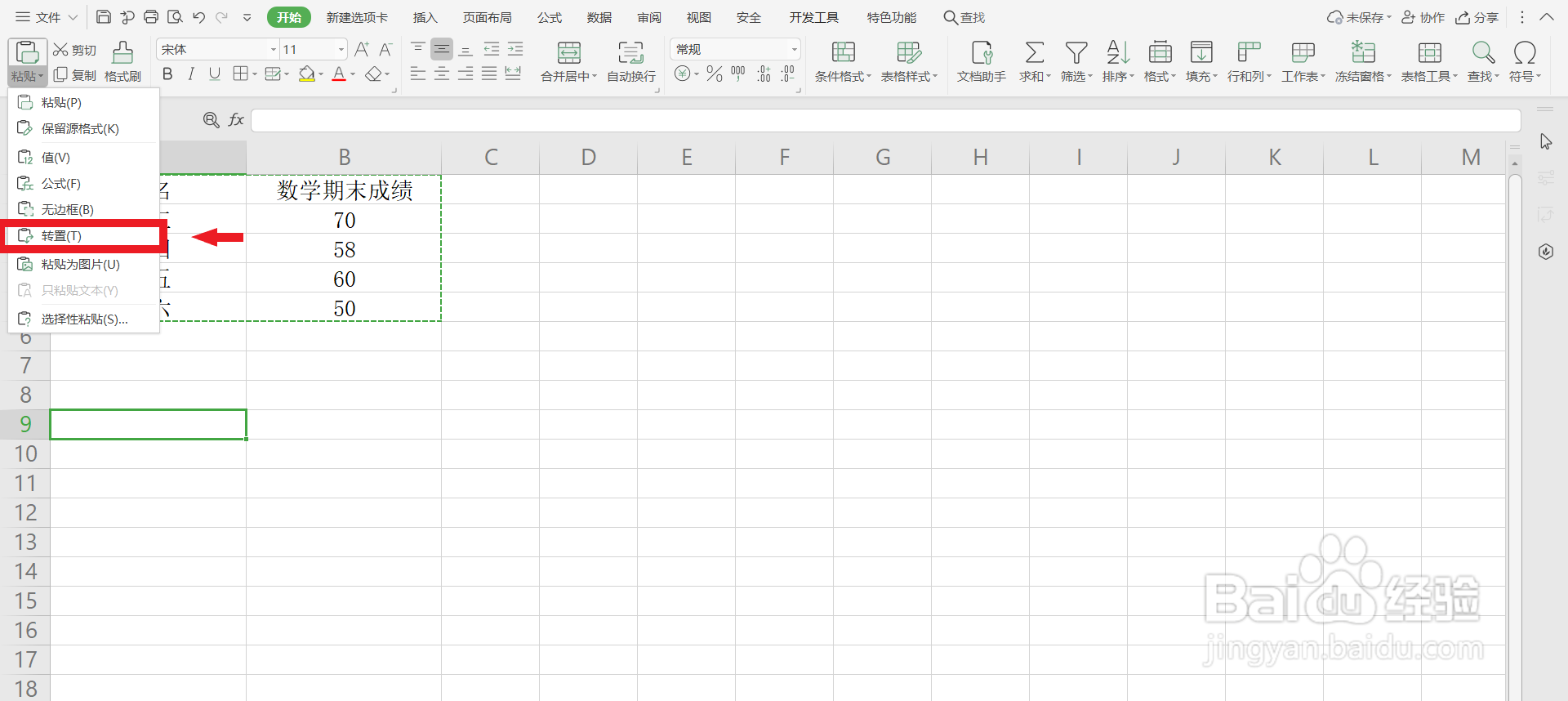Screen dimensions: 1568x701
Task: Click the Print icon in quick access toolbar
Action: tap(151, 17)
